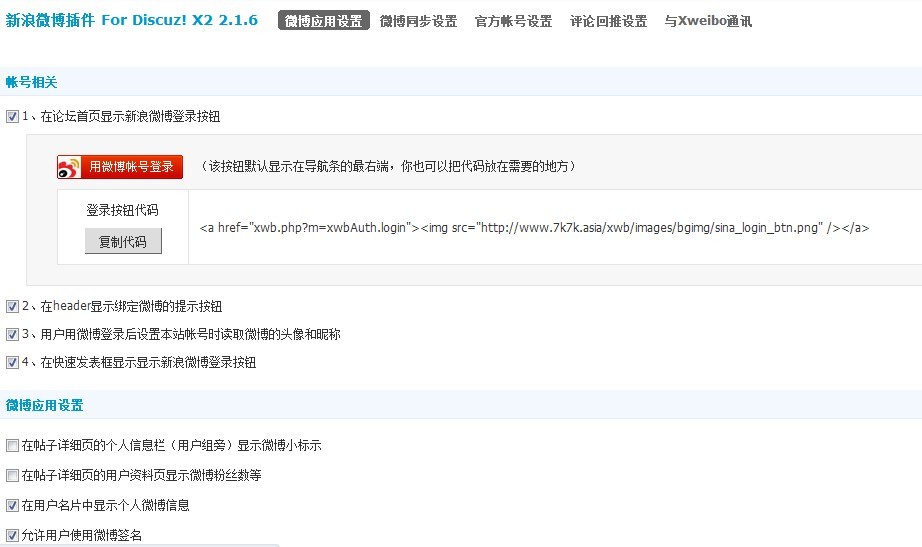922x547 pixels.
Task: Click the 新浪微博插件 For Discuz! X2 title
Action: 132,20
